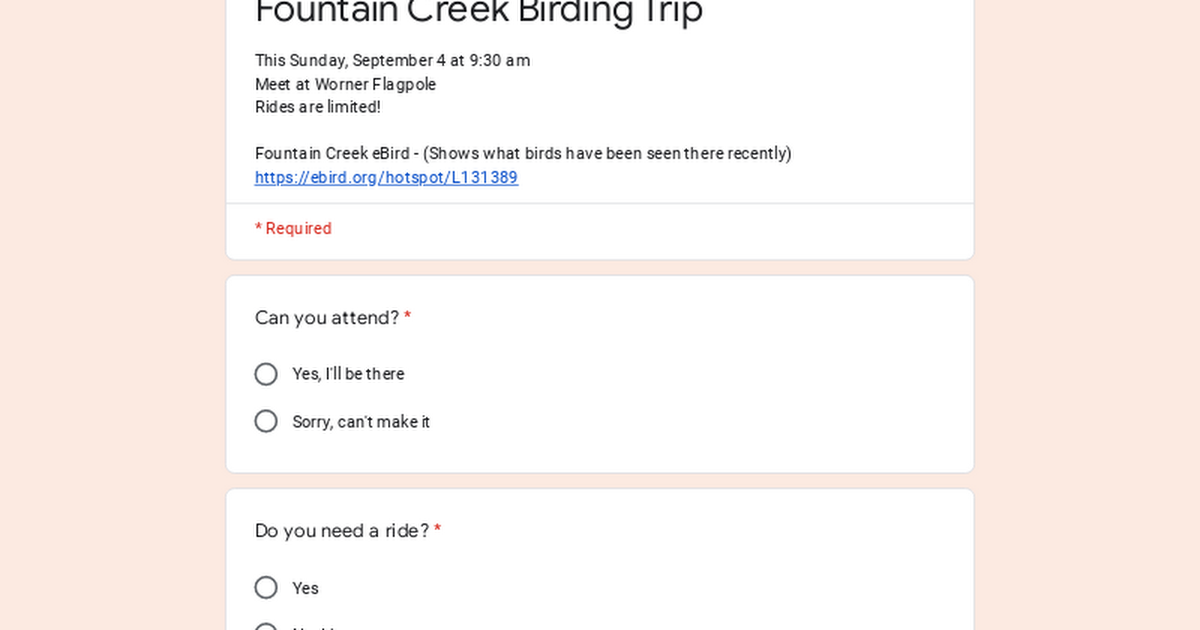Click the "Do you need a ride?" question text
The height and width of the screenshot is (630, 1200).
342,531
